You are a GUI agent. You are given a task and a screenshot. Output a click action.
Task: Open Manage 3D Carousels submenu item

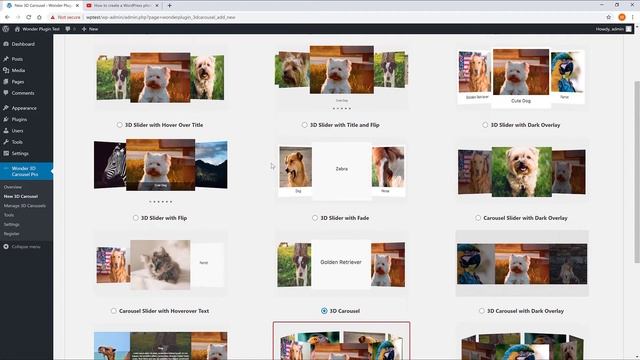coord(24,206)
